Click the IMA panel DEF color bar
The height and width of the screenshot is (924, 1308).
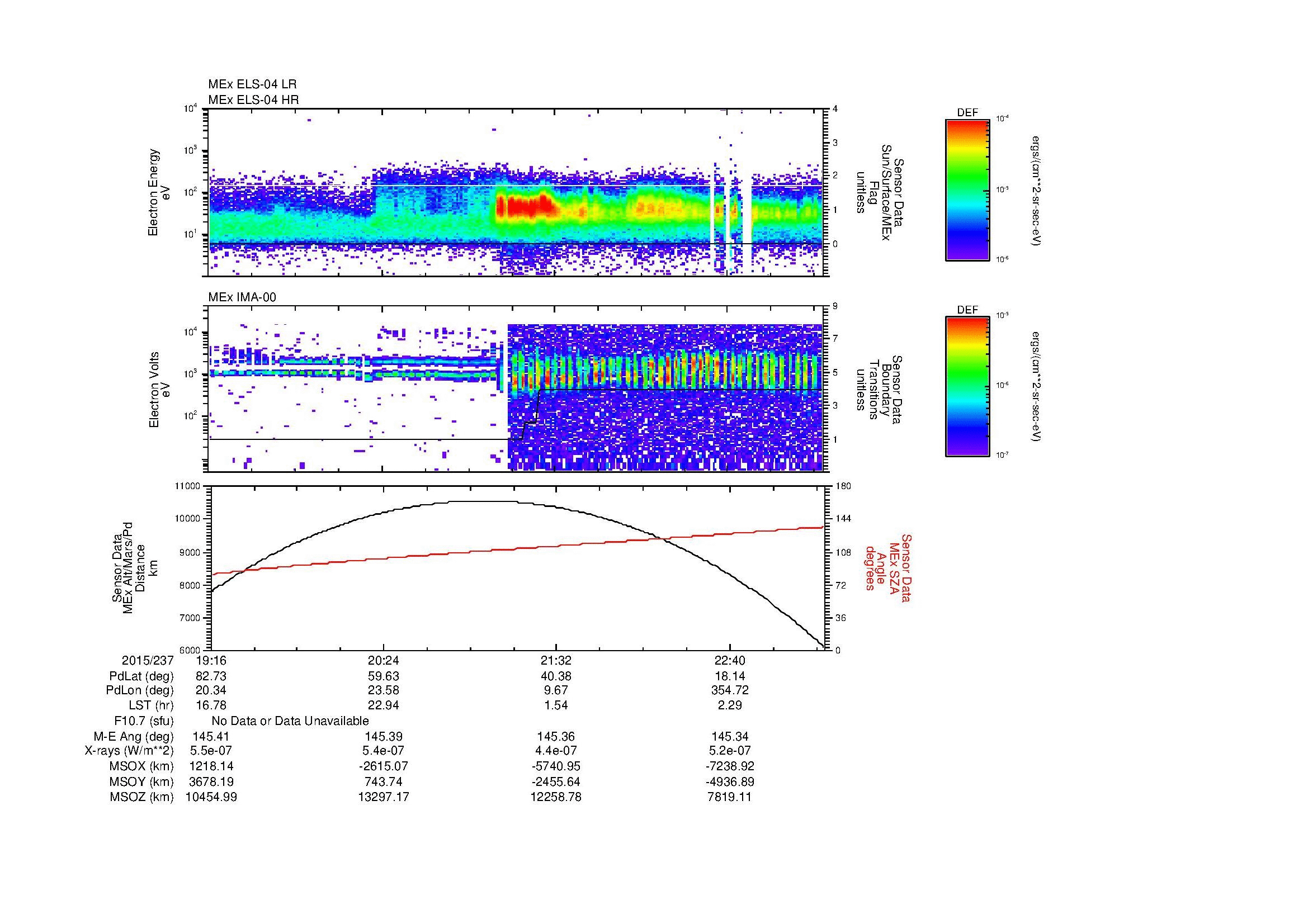(x=967, y=387)
